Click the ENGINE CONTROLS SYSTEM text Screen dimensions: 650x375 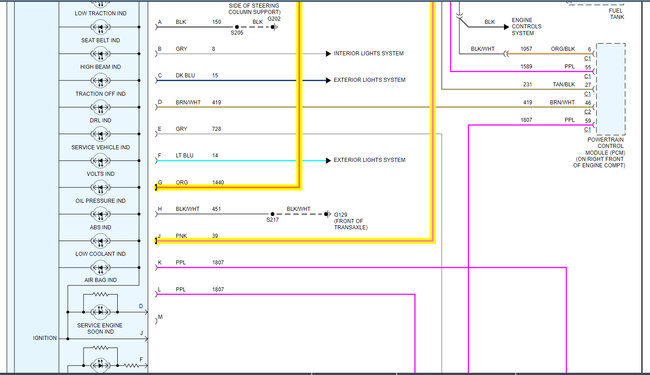[526, 27]
